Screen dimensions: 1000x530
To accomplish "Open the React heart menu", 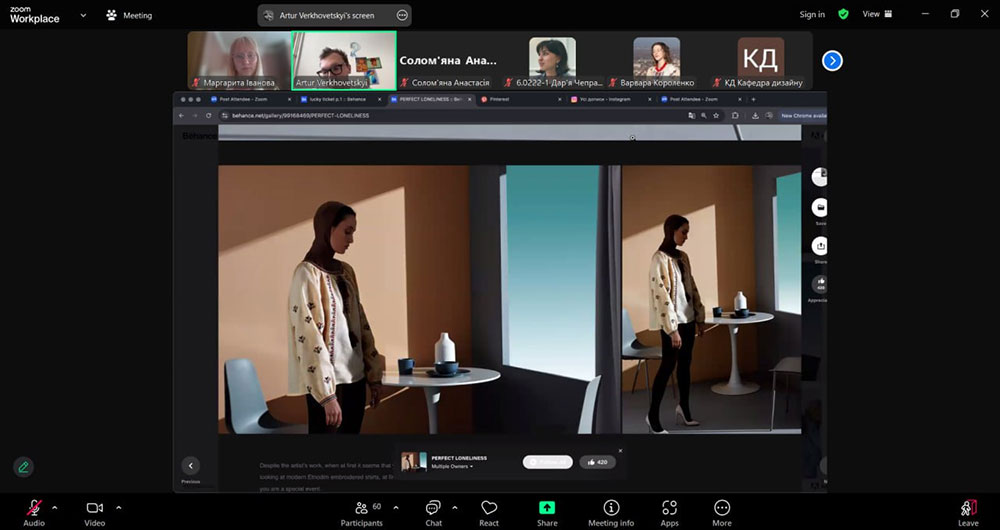I will (489, 512).
